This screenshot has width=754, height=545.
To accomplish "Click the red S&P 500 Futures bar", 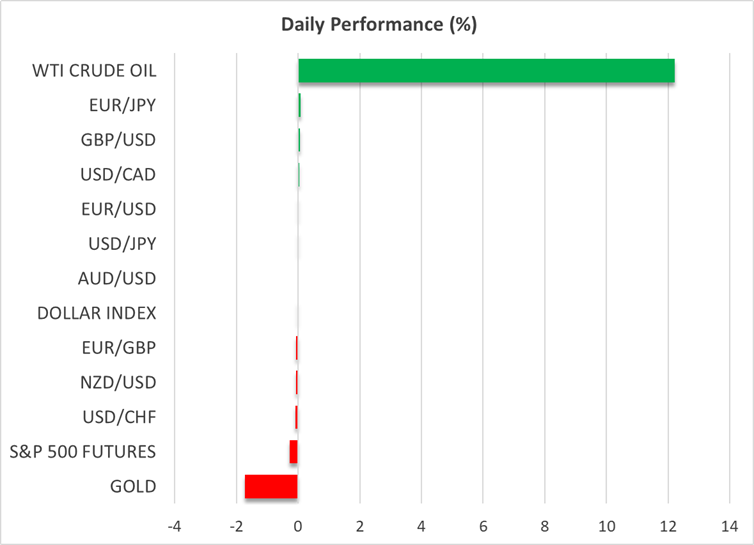I will (x=293, y=452).
